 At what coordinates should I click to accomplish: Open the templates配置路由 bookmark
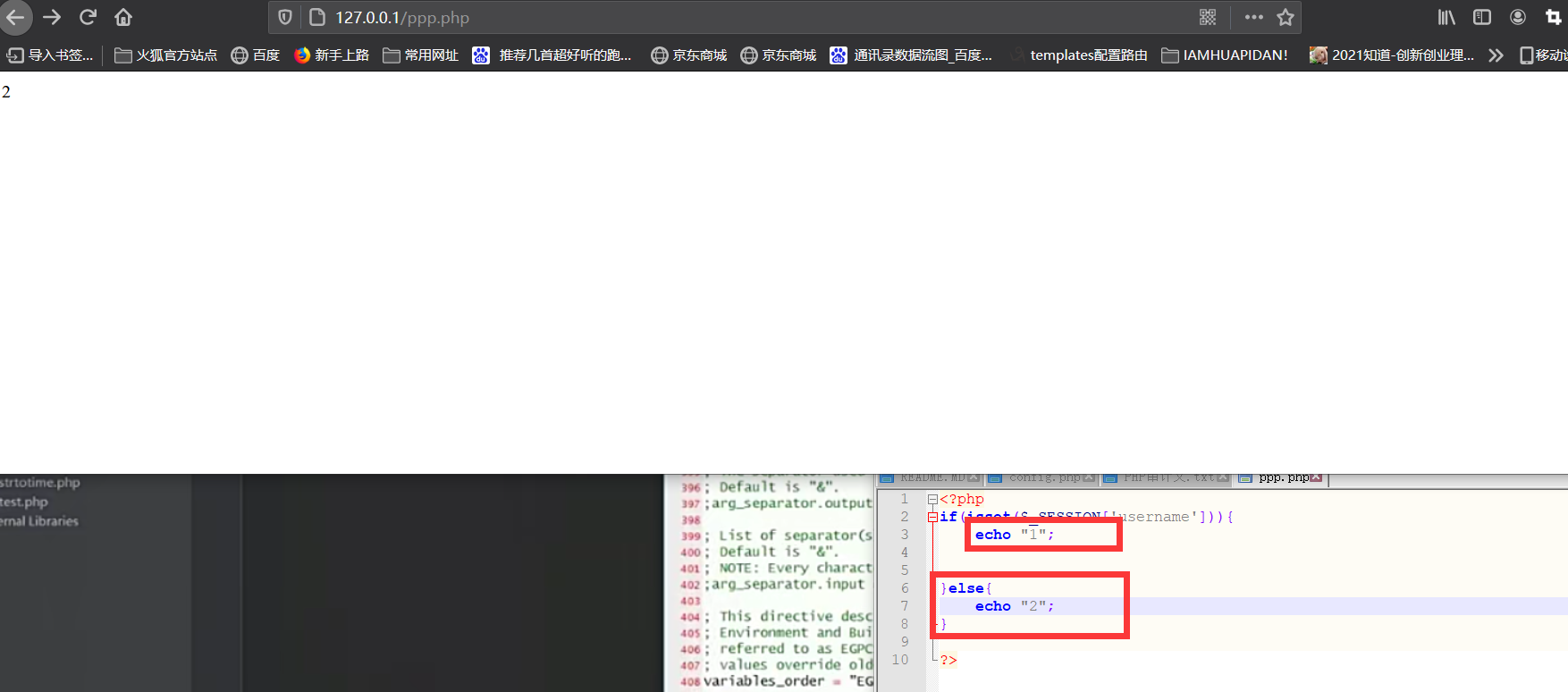click(1079, 55)
